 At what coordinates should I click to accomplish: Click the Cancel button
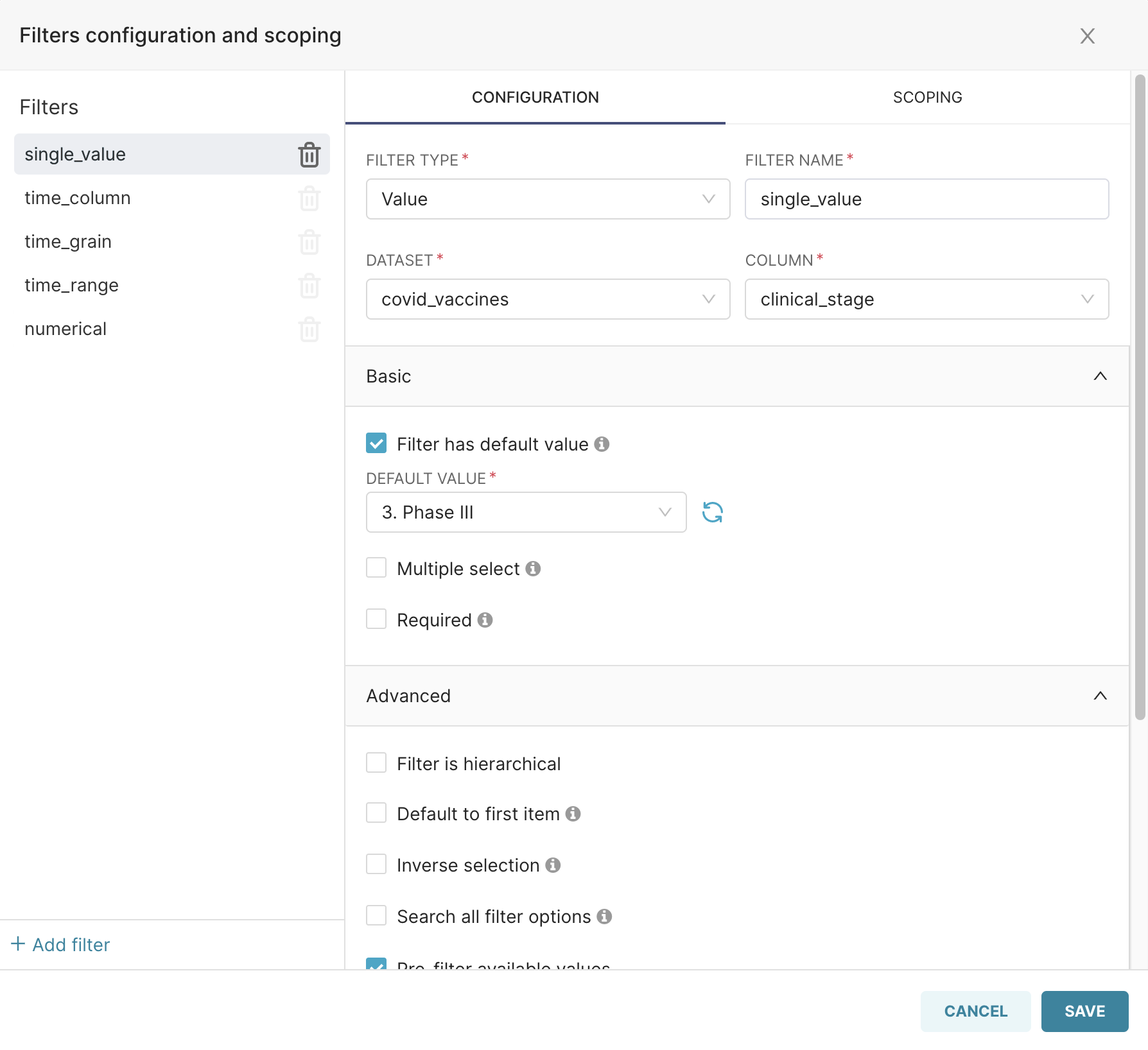tap(975, 1011)
